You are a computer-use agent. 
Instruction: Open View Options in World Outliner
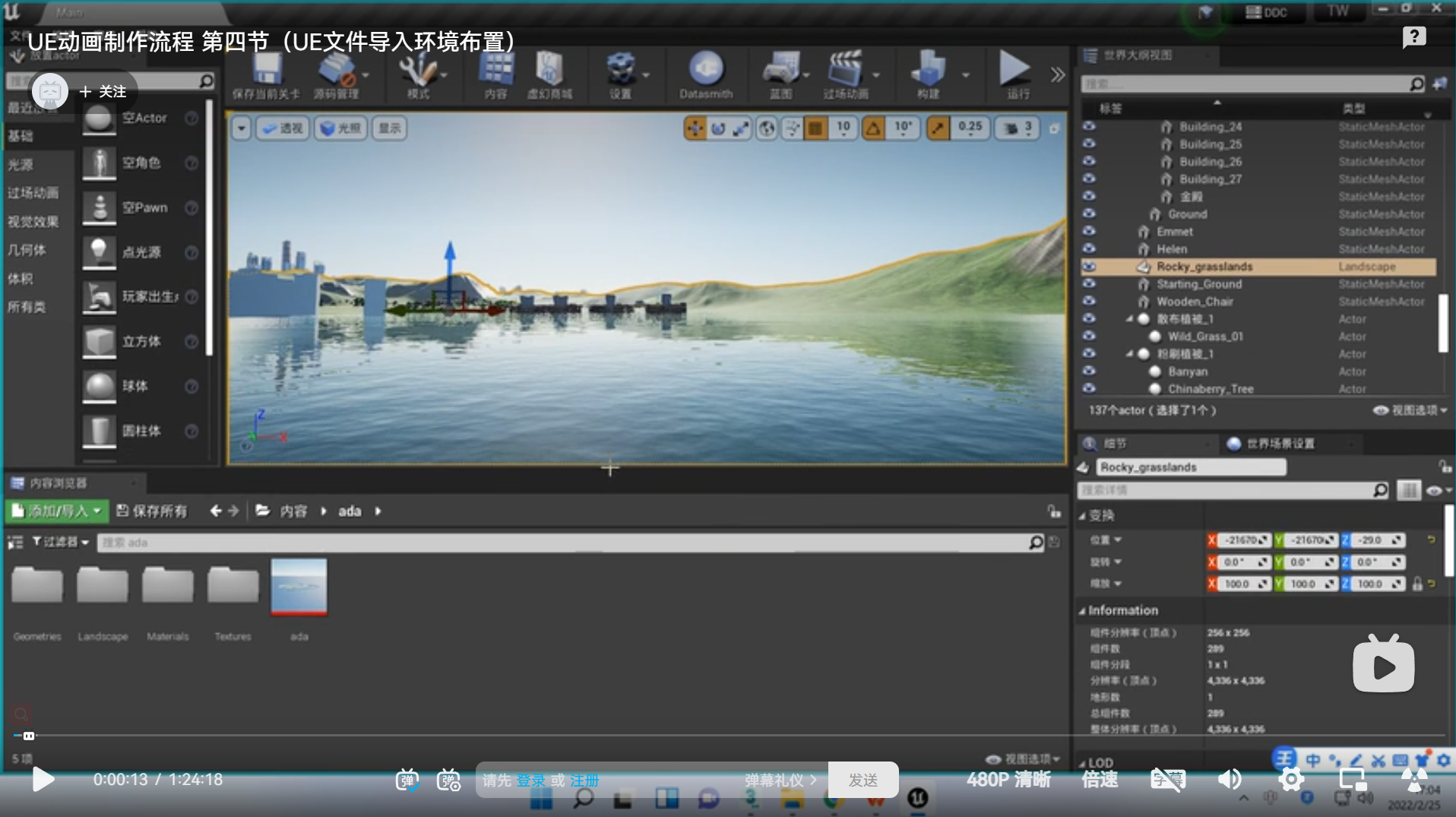pos(1410,410)
